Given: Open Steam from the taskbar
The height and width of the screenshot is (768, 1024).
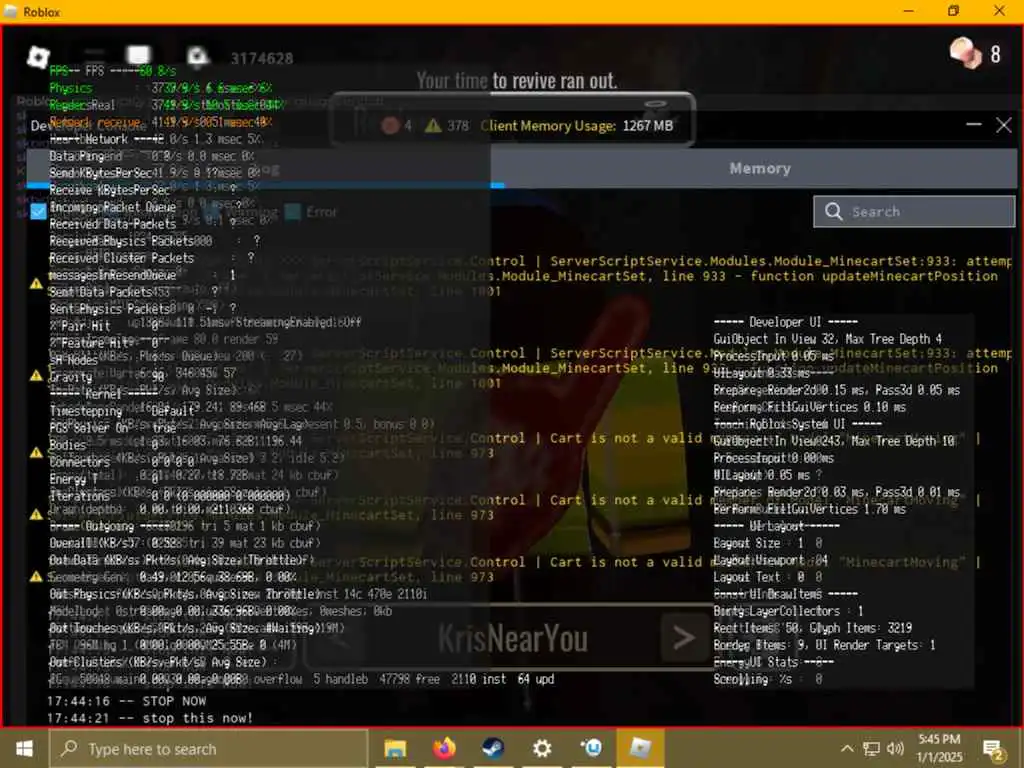Looking at the screenshot, I should click(493, 748).
